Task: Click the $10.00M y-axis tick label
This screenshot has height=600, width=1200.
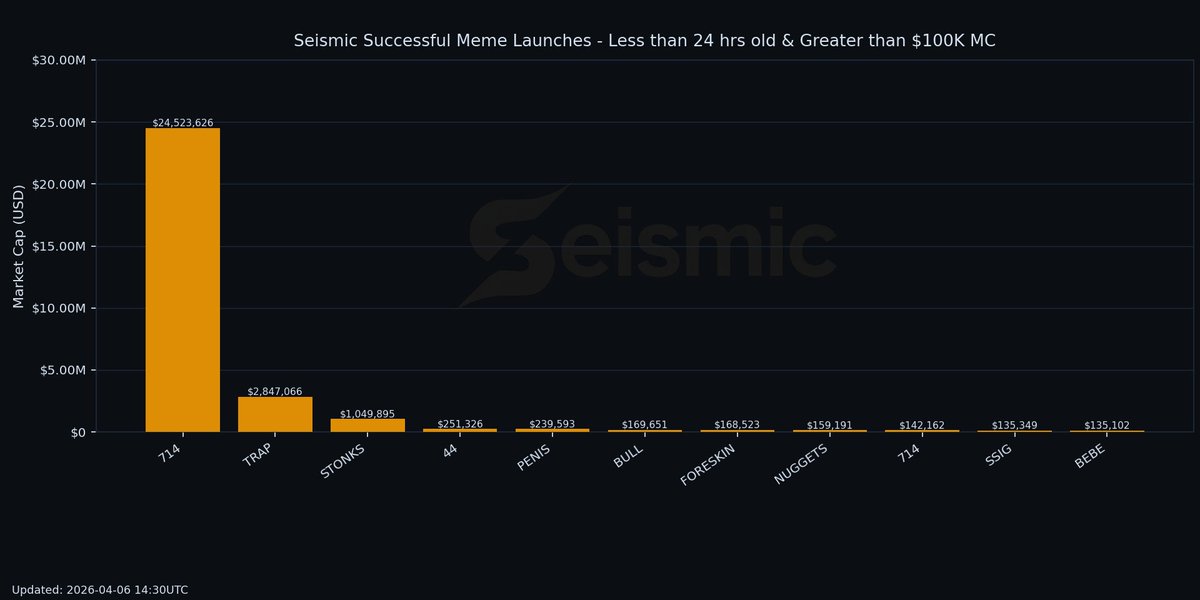Action: click(x=59, y=308)
